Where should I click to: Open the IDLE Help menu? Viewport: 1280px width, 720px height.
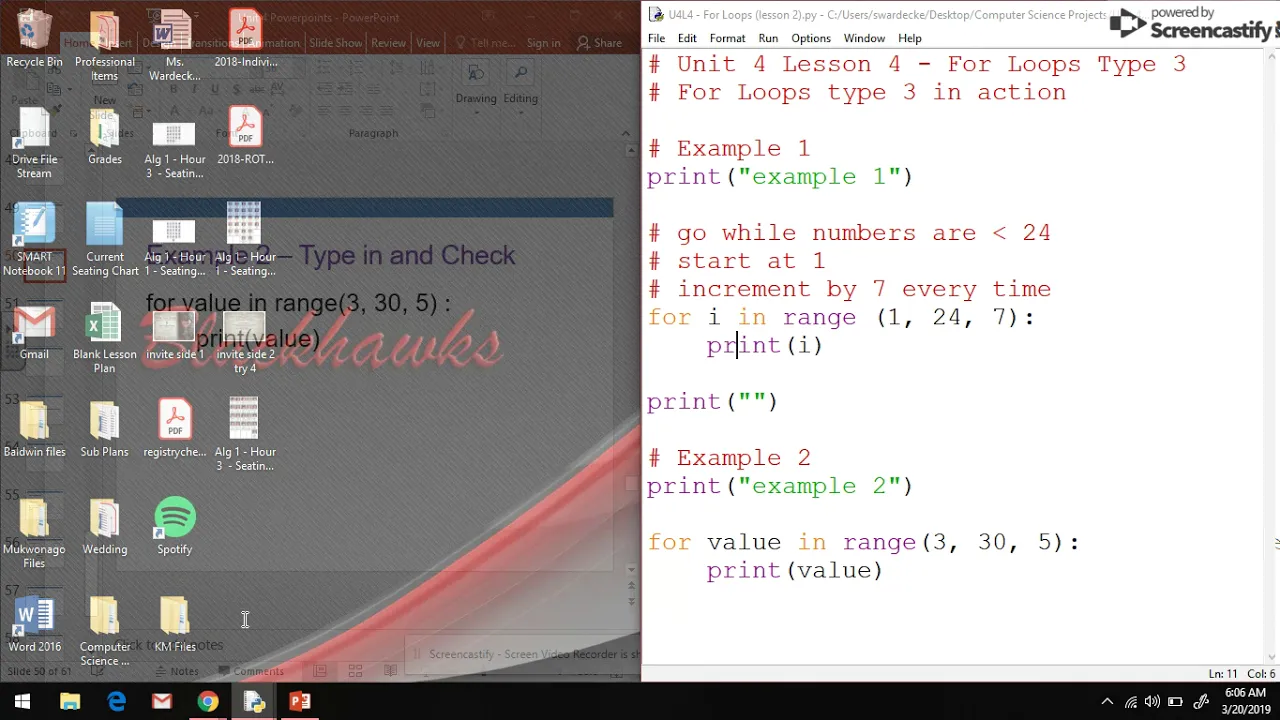910,38
